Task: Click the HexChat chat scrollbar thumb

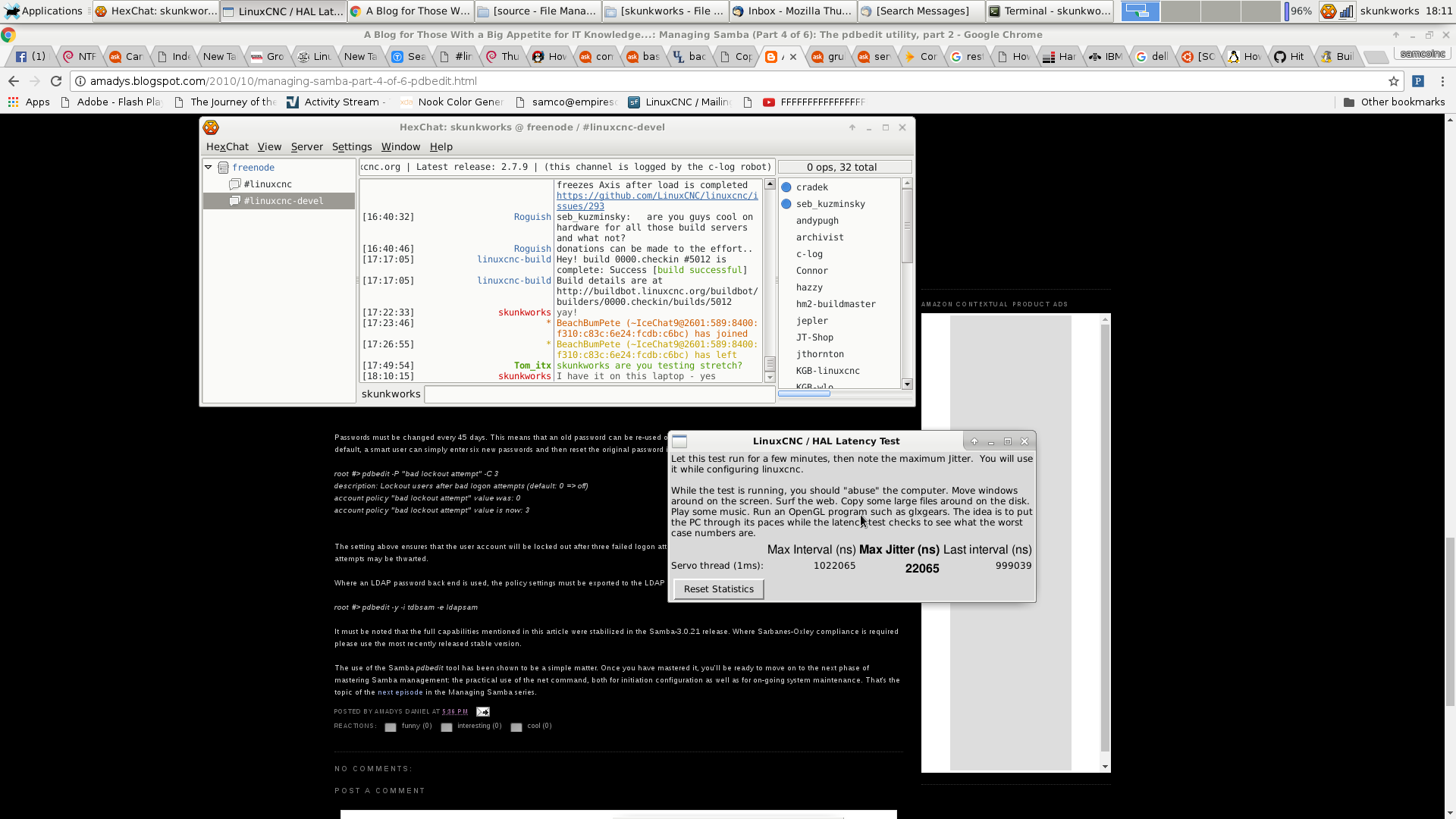Action: [770, 364]
